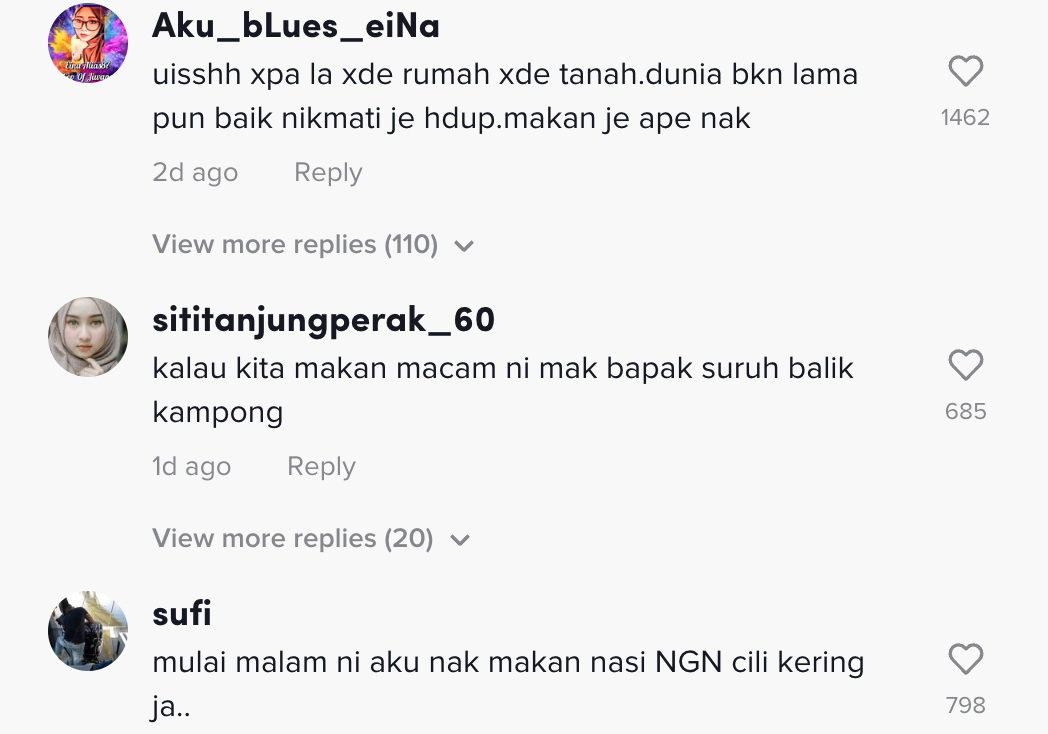Tap the heart on sufi's comment

pyautogui.click(x=966, y=659)
